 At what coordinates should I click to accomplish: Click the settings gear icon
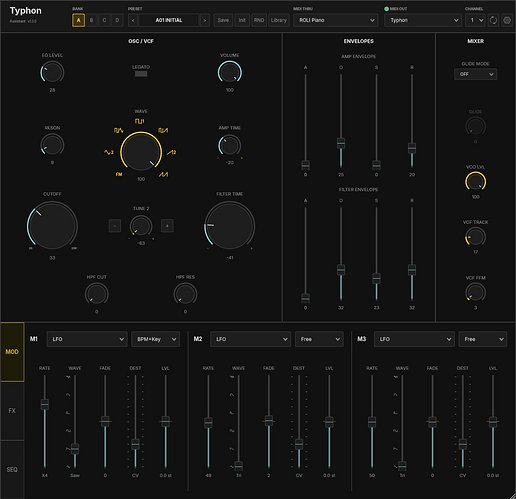coord(507,20)
